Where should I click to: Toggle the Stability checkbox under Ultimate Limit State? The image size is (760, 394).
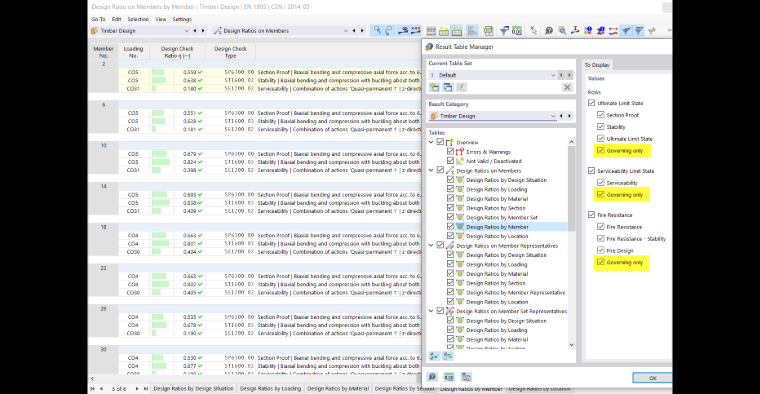(601, 126)
